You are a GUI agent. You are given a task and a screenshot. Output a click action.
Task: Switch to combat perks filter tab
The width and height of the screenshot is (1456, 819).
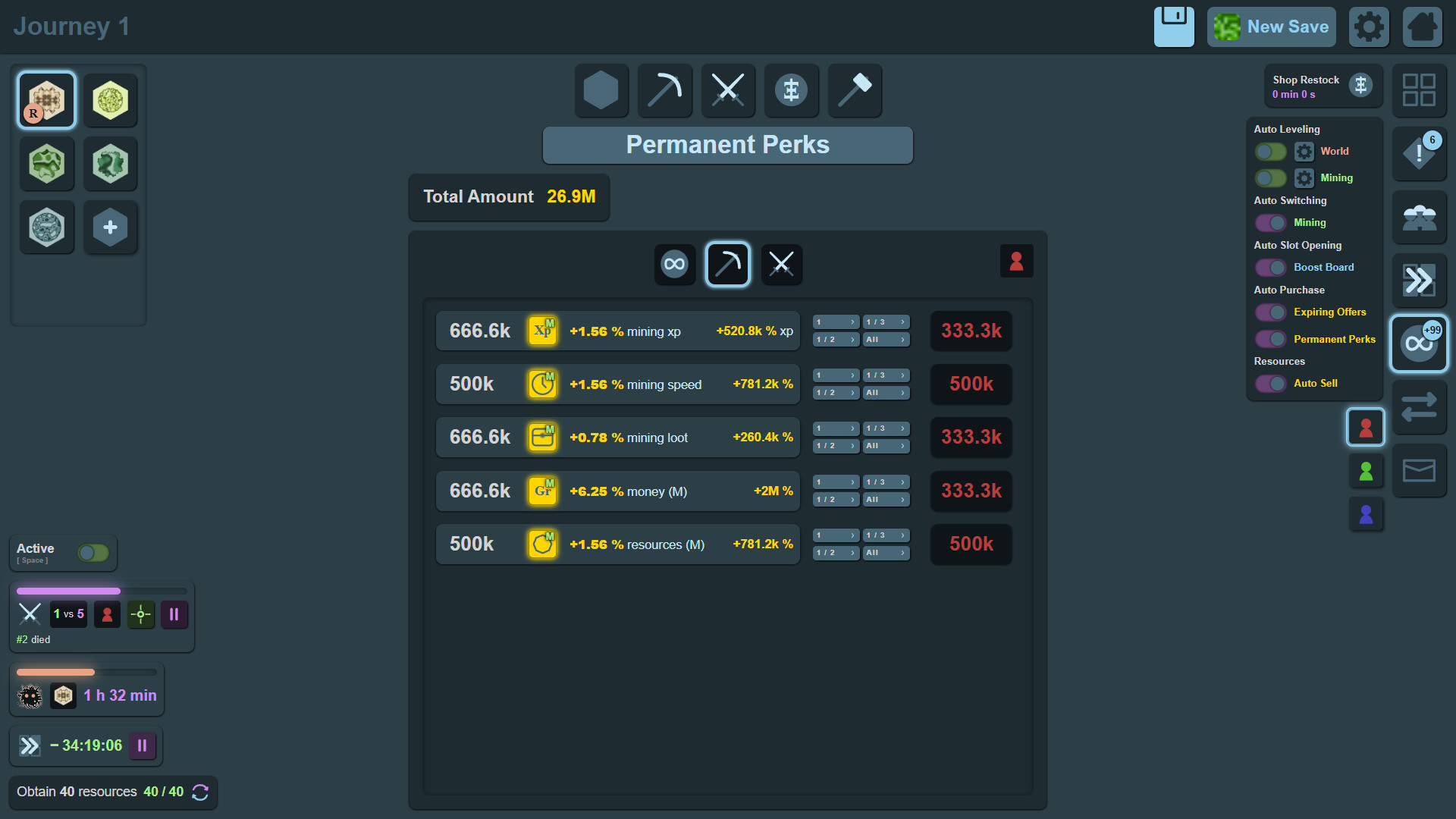pos(781,264)
